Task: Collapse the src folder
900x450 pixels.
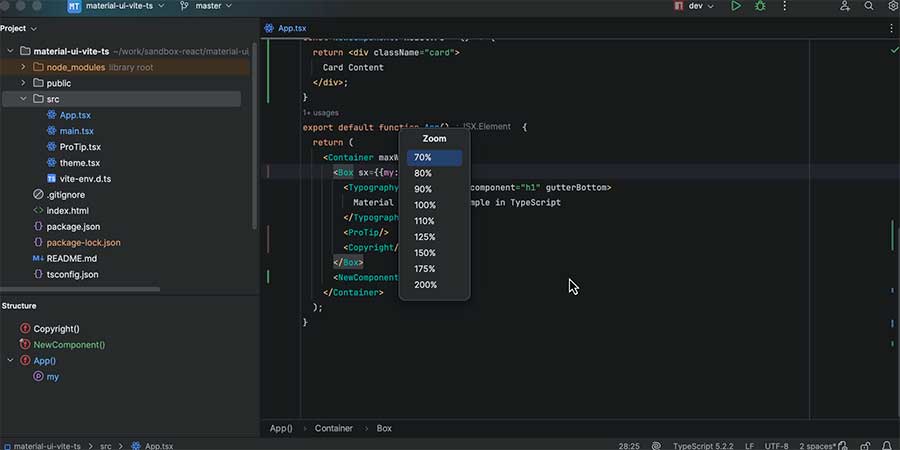Action: 24,99
